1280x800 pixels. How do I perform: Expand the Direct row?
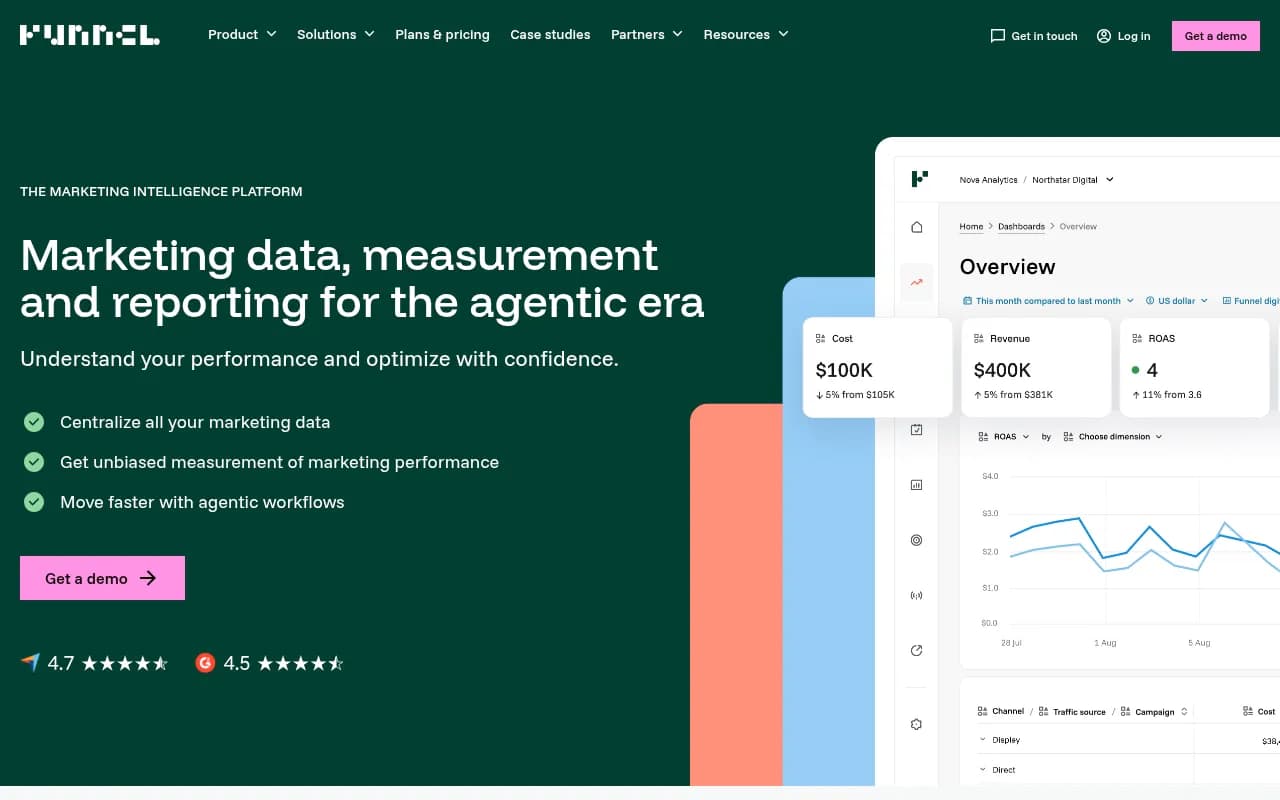coord(984,770)
